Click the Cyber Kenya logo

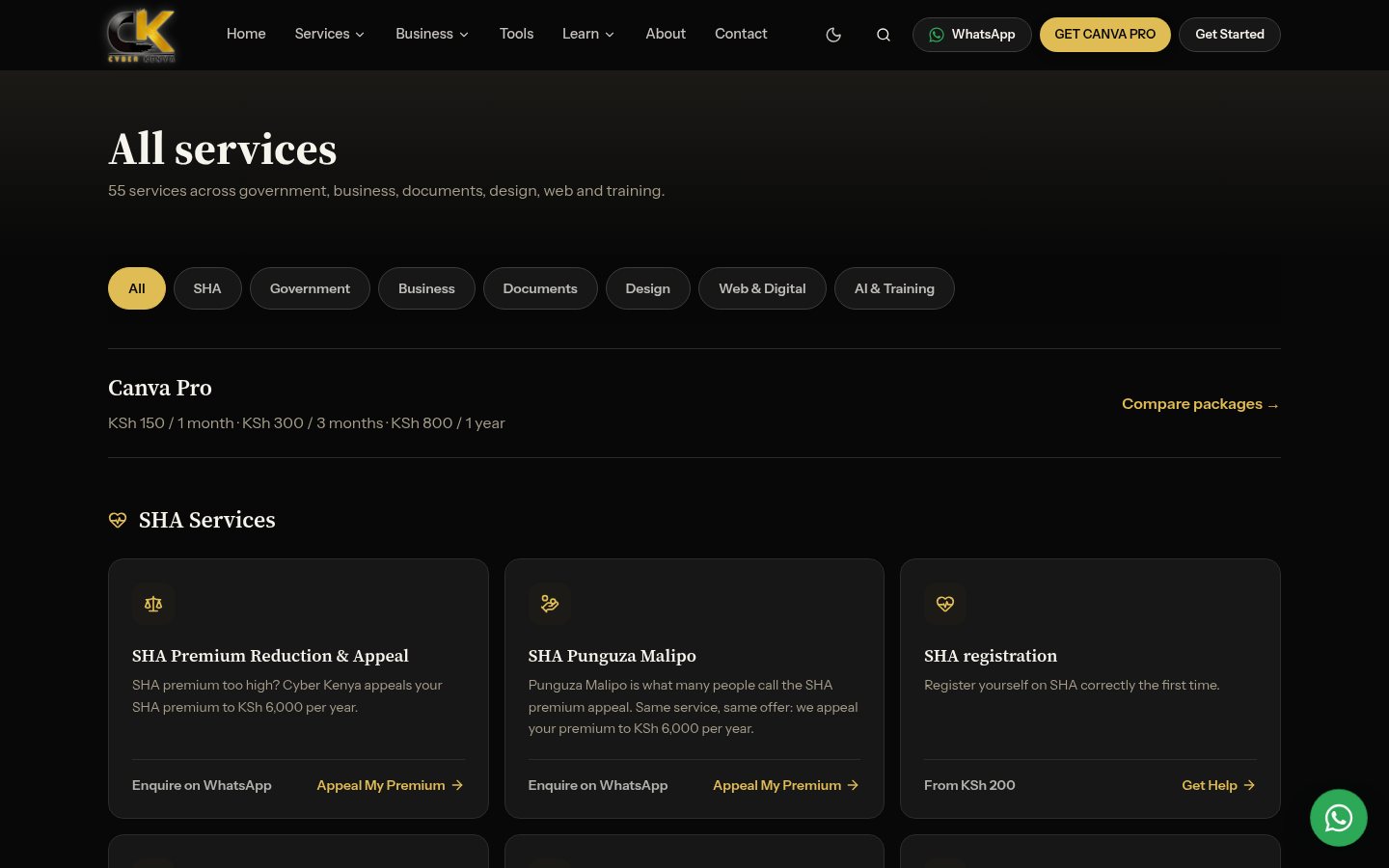pos(141,35)
